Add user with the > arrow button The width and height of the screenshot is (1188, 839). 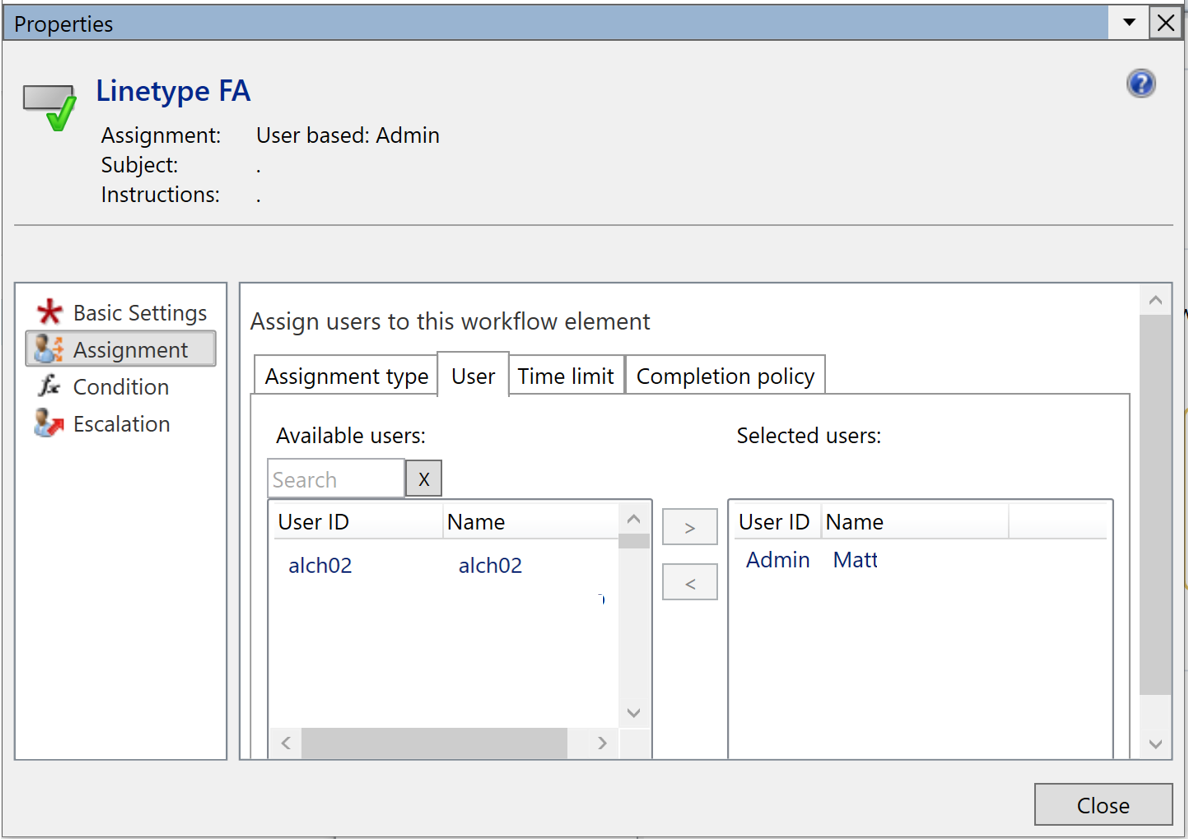[x=689, y=528]
